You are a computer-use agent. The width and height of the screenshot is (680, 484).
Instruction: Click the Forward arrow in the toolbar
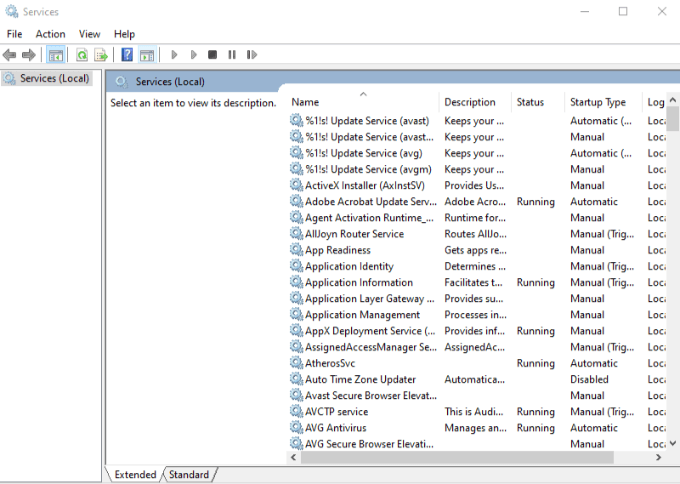(x=29, y=55)
